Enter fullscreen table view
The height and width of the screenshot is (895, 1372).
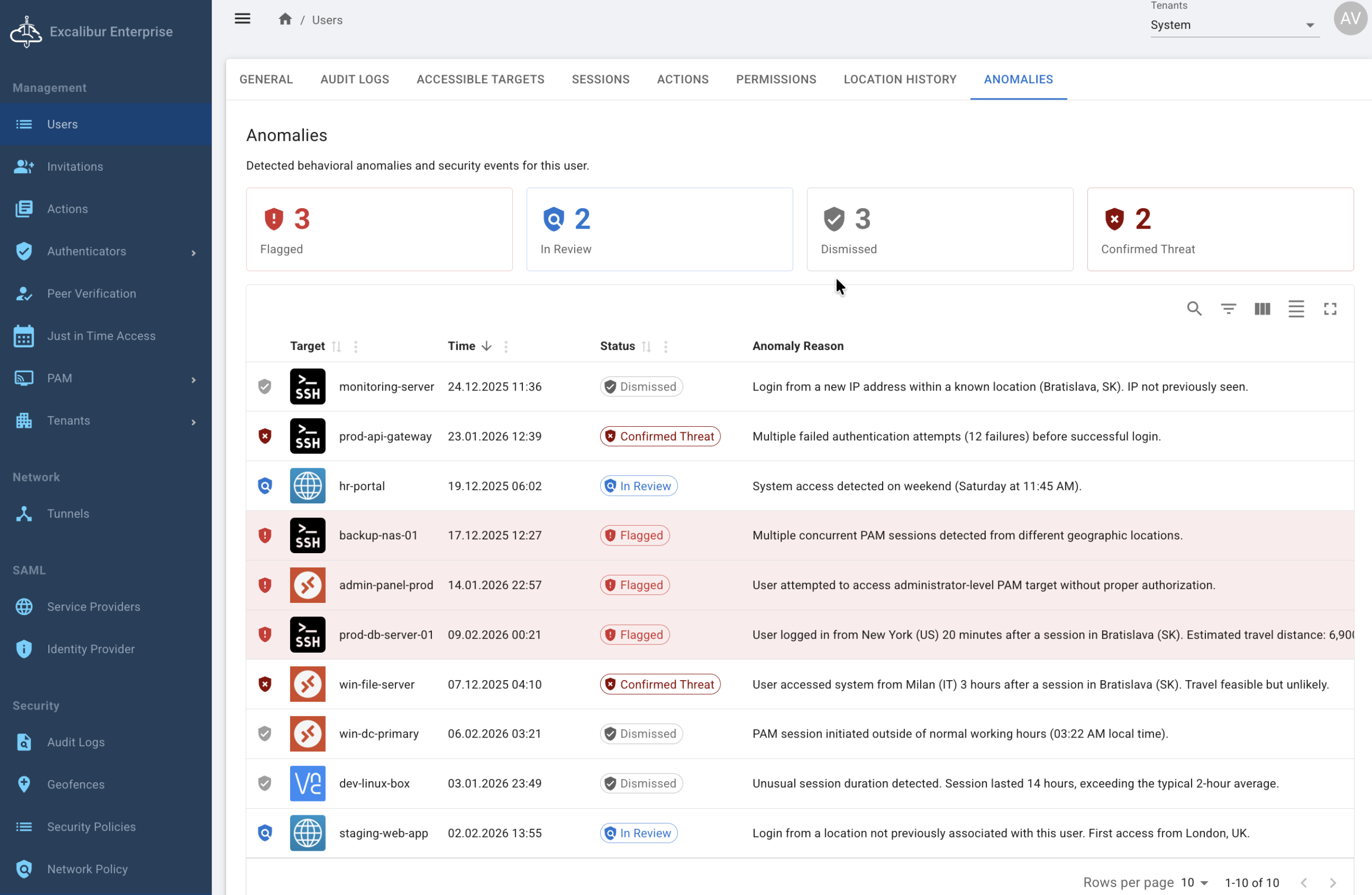(1330, 309)
